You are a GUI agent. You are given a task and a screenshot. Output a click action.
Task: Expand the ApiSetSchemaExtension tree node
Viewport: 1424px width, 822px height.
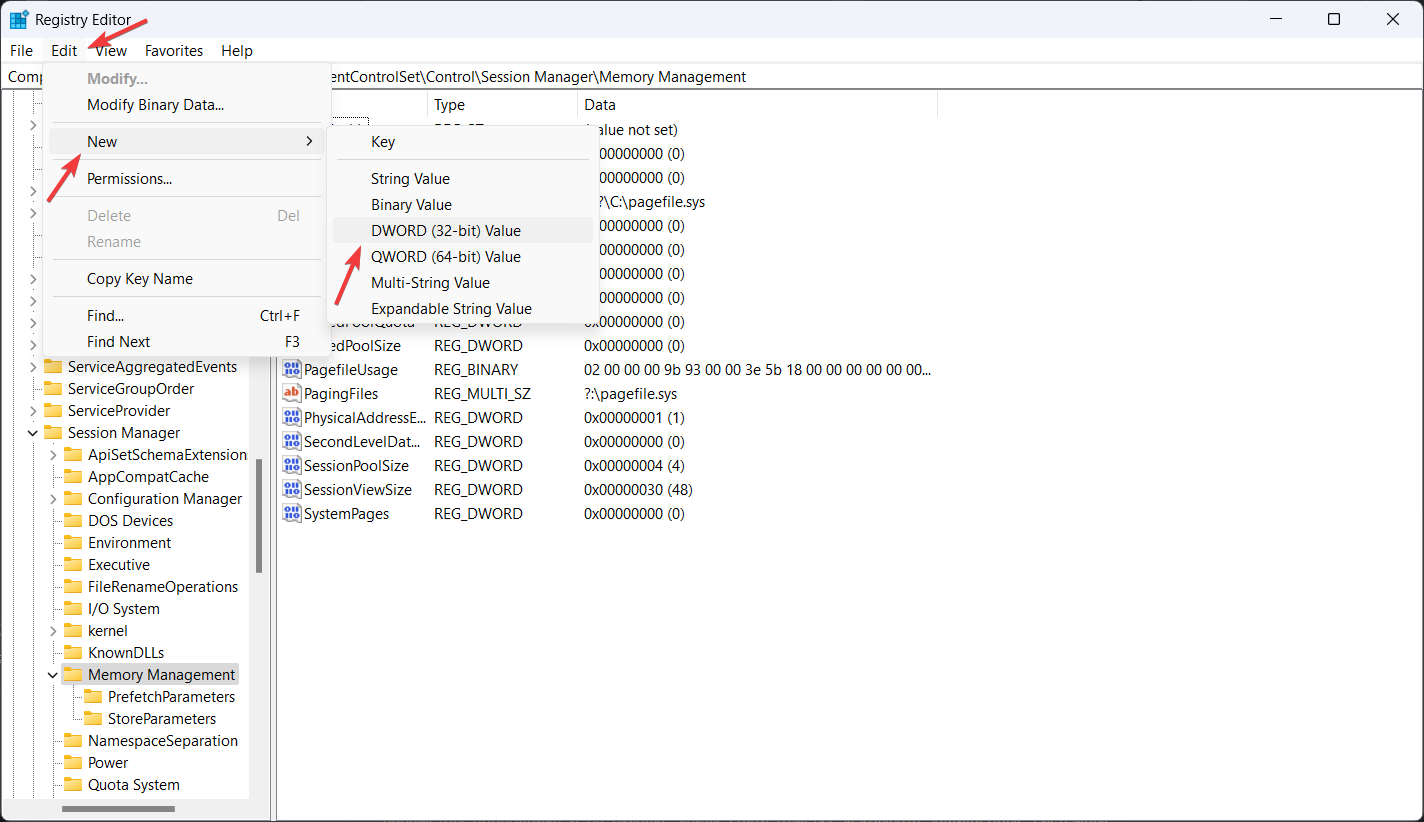[52, 455]
